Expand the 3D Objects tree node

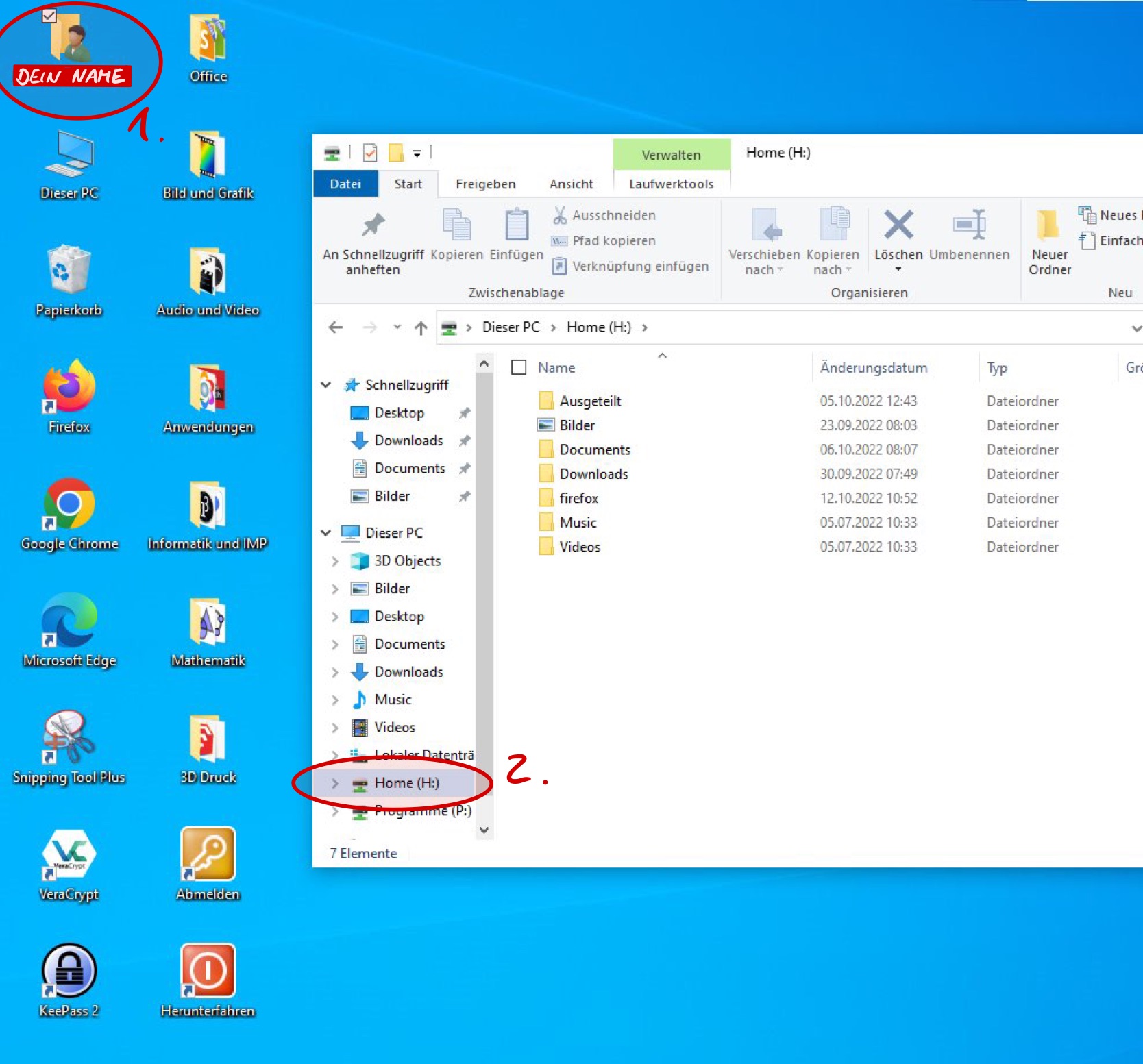coord(335,561)
